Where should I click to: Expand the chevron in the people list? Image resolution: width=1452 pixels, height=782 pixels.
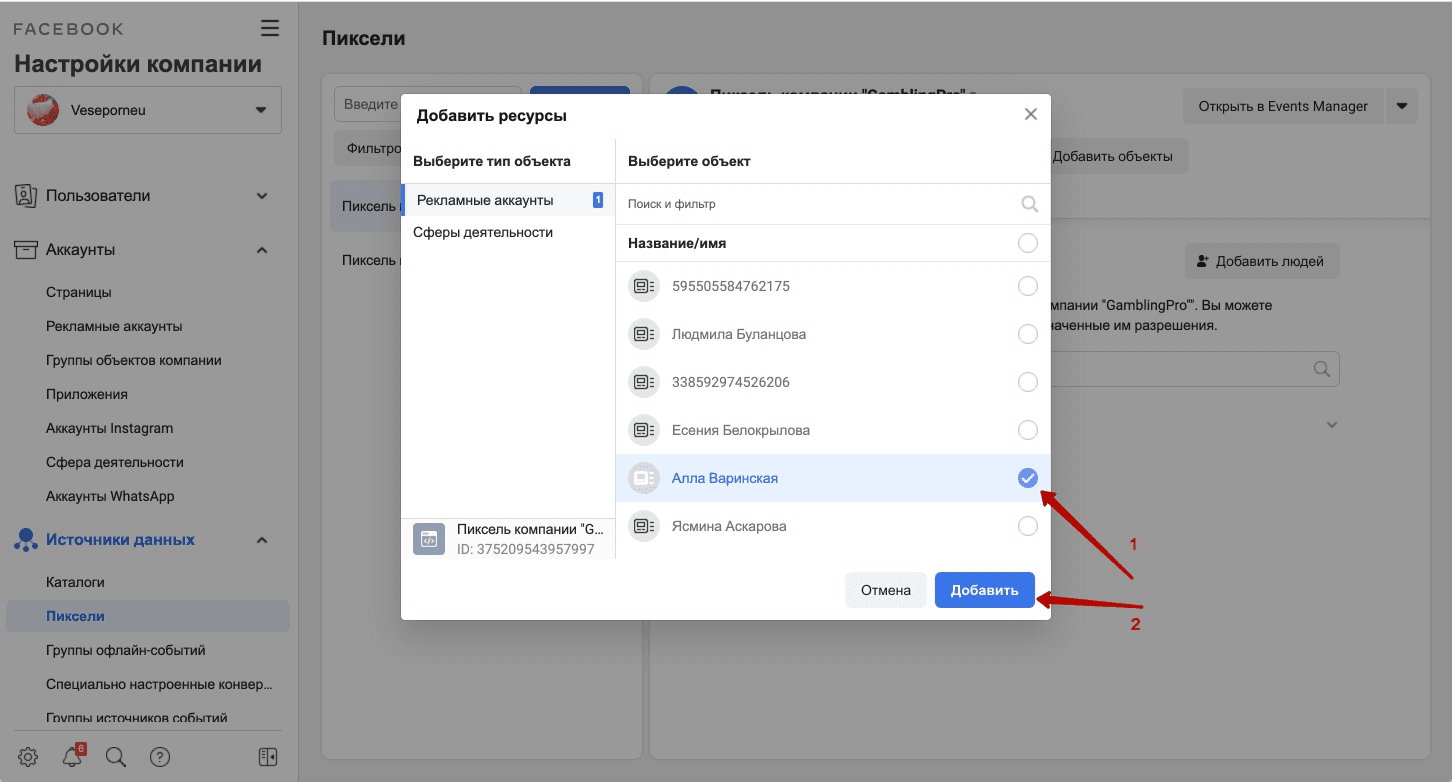(1331, 424)
